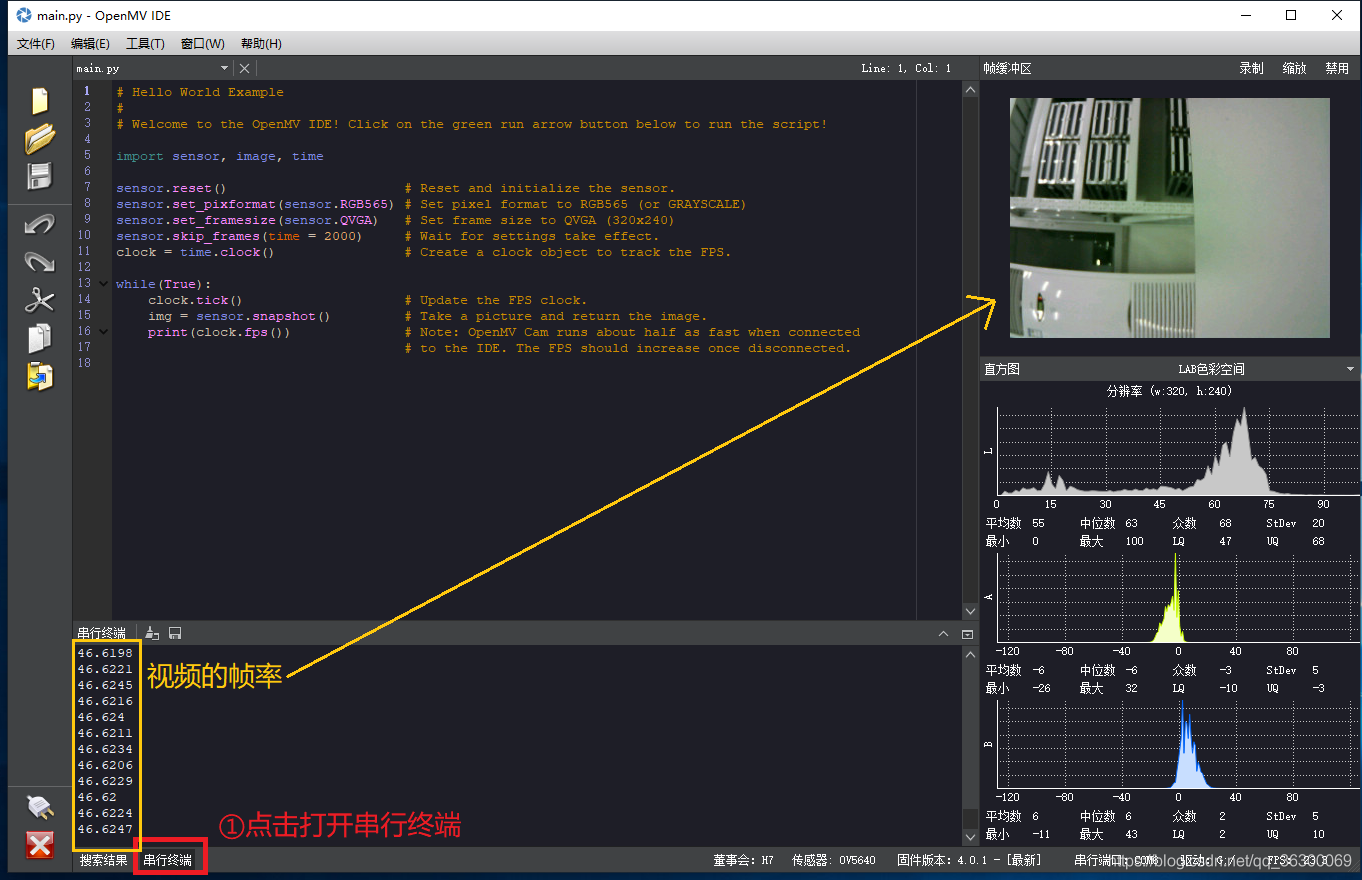Click the 录制 record button
Screen dimensions: 1362x880
(x=1251, y=69)
